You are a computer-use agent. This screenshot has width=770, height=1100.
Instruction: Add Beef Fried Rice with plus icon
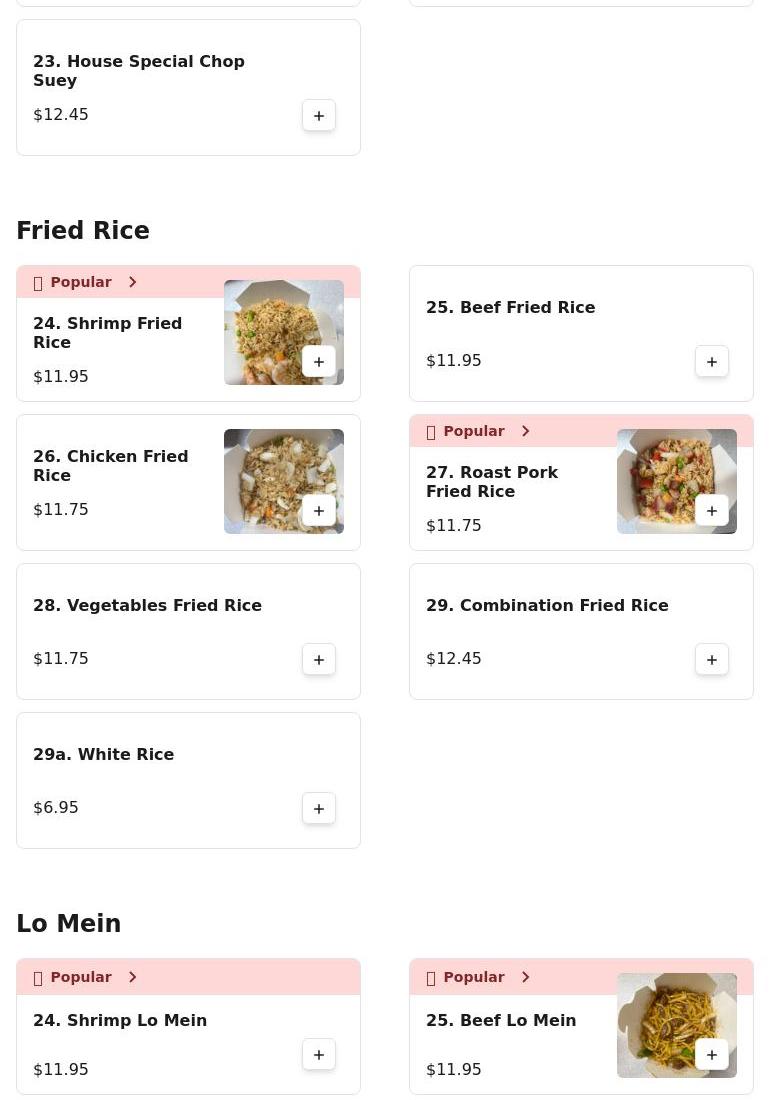pos(711,361)
